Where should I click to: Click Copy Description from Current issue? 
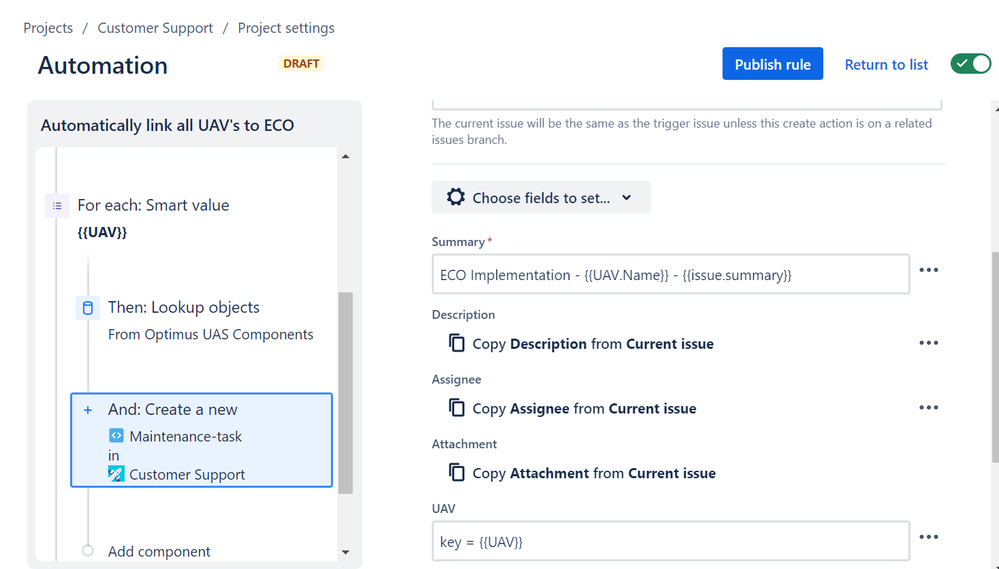tap(593, 343)
